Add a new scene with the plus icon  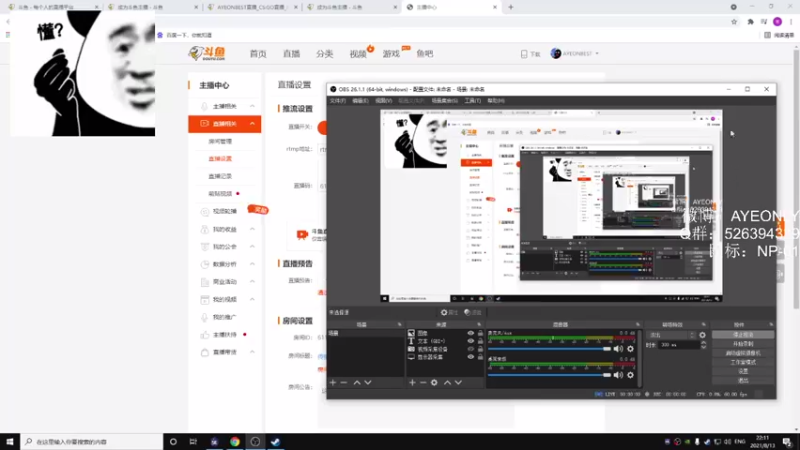[x=333, y=383]
